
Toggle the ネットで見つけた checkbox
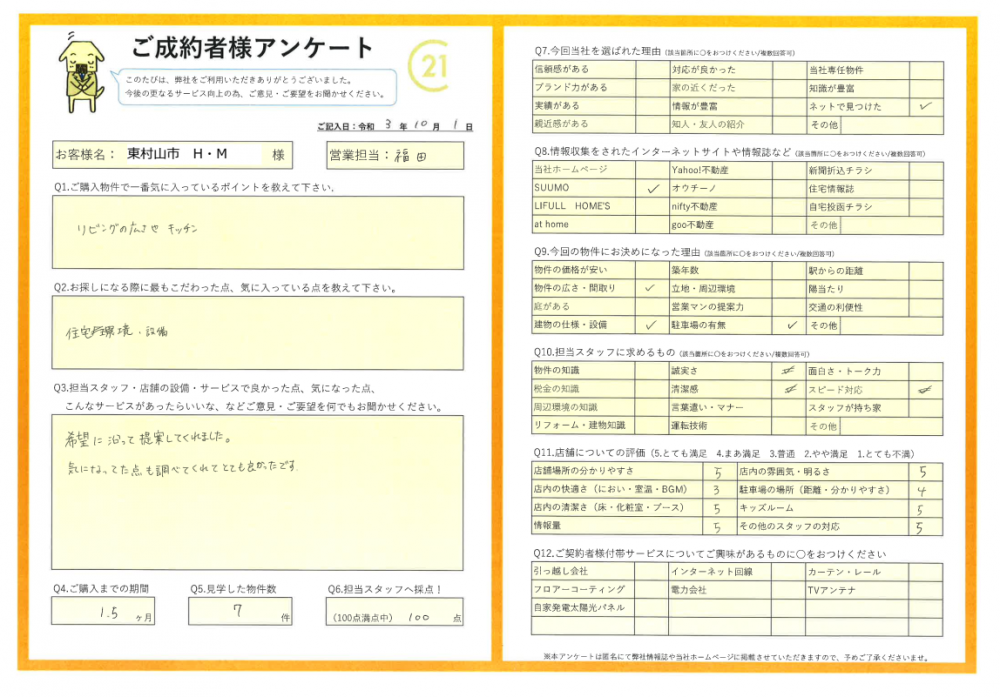[x=925, y=106]
